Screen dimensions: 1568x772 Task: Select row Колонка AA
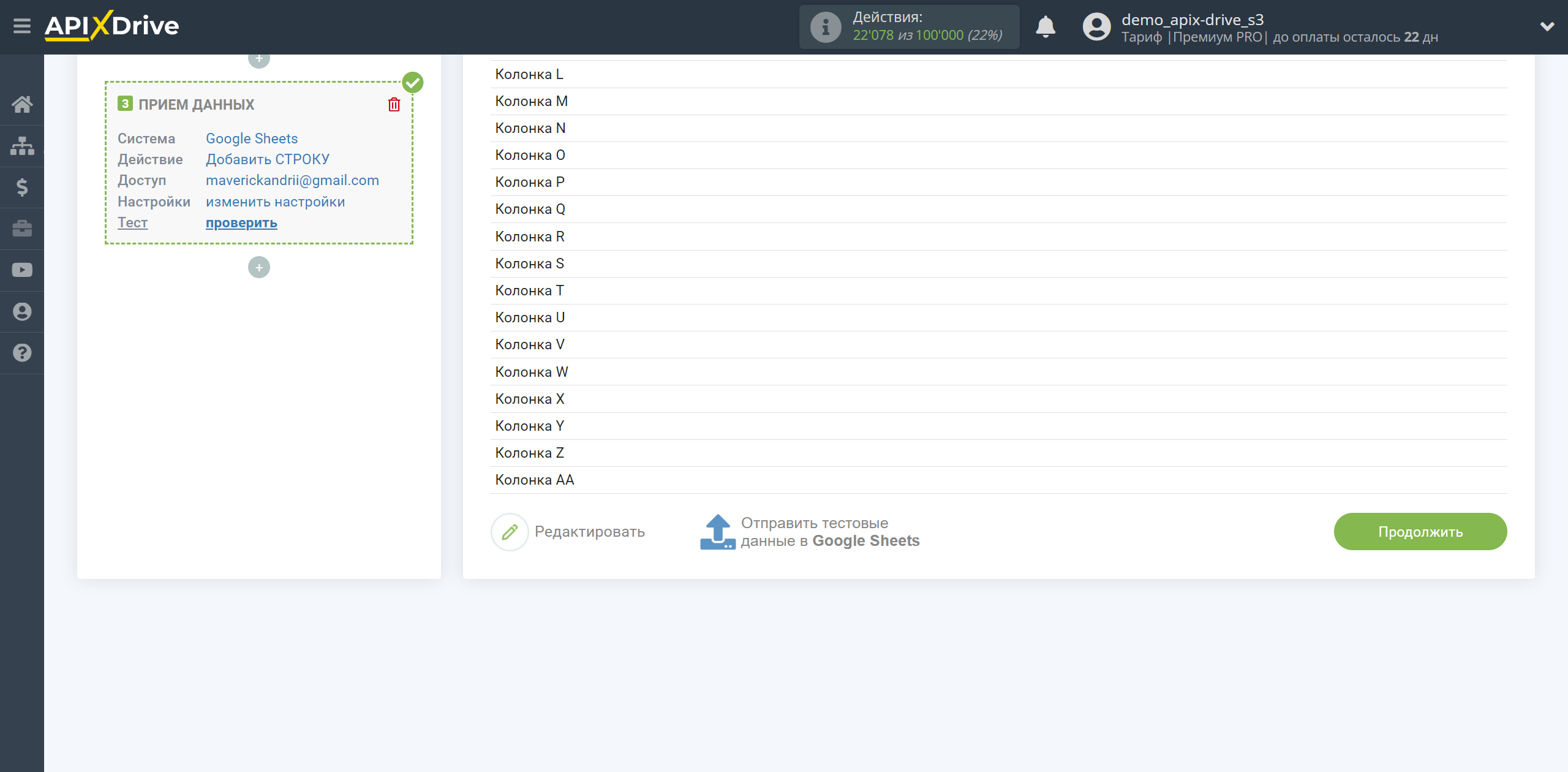pyautogui.click(x=998, y=480)
